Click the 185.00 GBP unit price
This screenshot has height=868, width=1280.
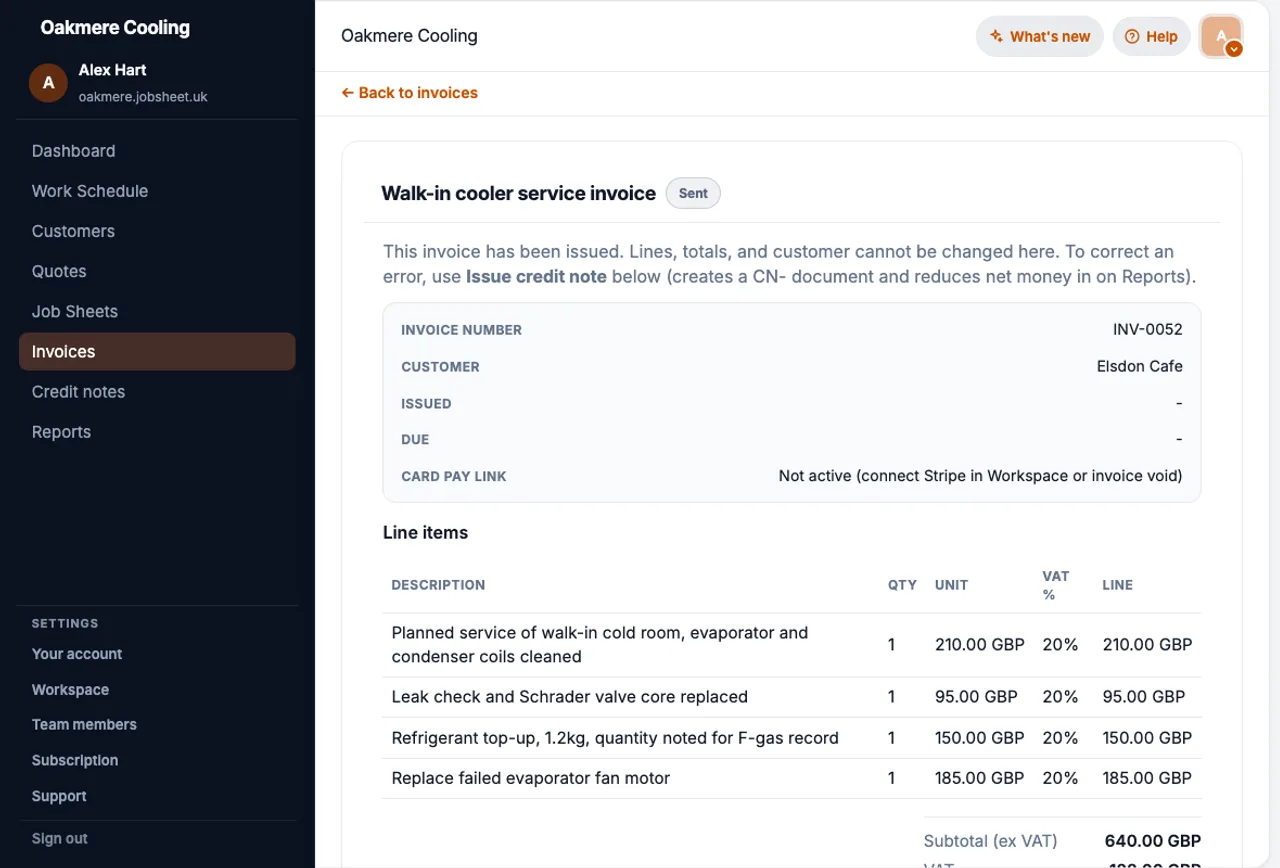coord(979,778)
